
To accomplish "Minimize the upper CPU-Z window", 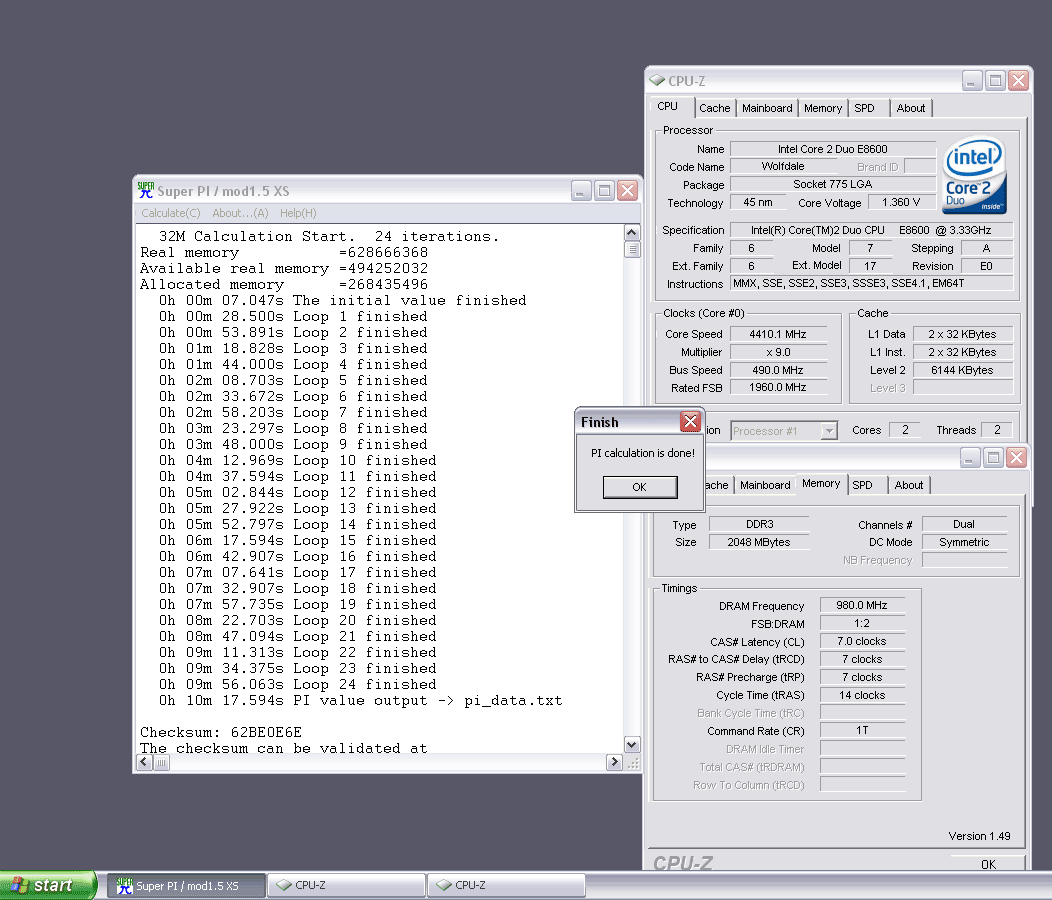I will (972, 81).
